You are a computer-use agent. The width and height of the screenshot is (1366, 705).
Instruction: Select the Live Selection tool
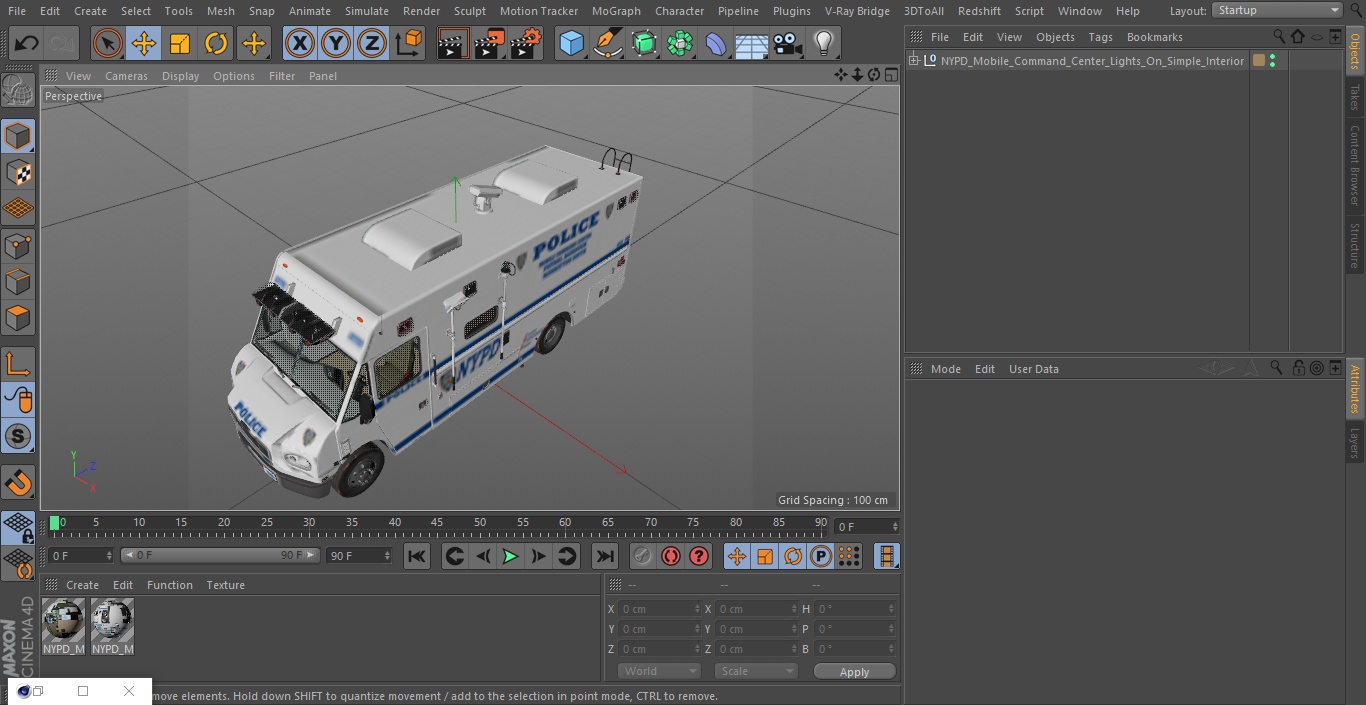pyautogui.click(x=108, y=43)
